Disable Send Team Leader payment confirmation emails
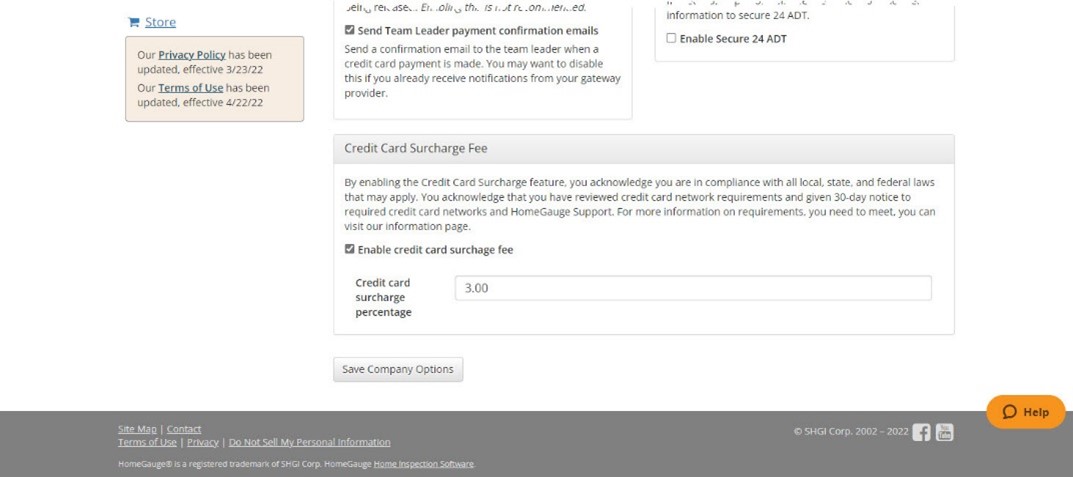 350,30
